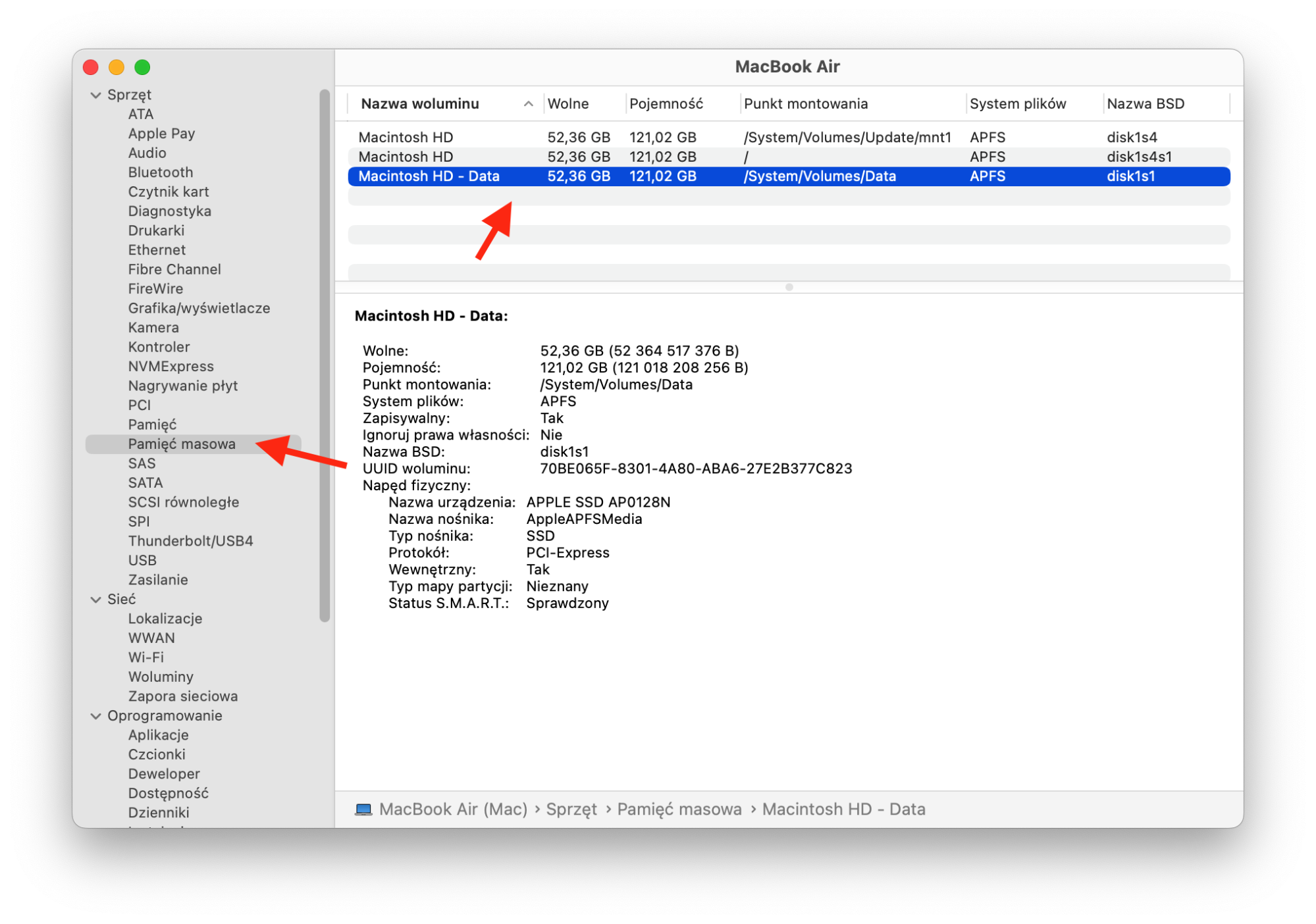1316x924 pixels.
Task: Select Czytnik kart sidebar item
Action: click(x=169, y=192)
